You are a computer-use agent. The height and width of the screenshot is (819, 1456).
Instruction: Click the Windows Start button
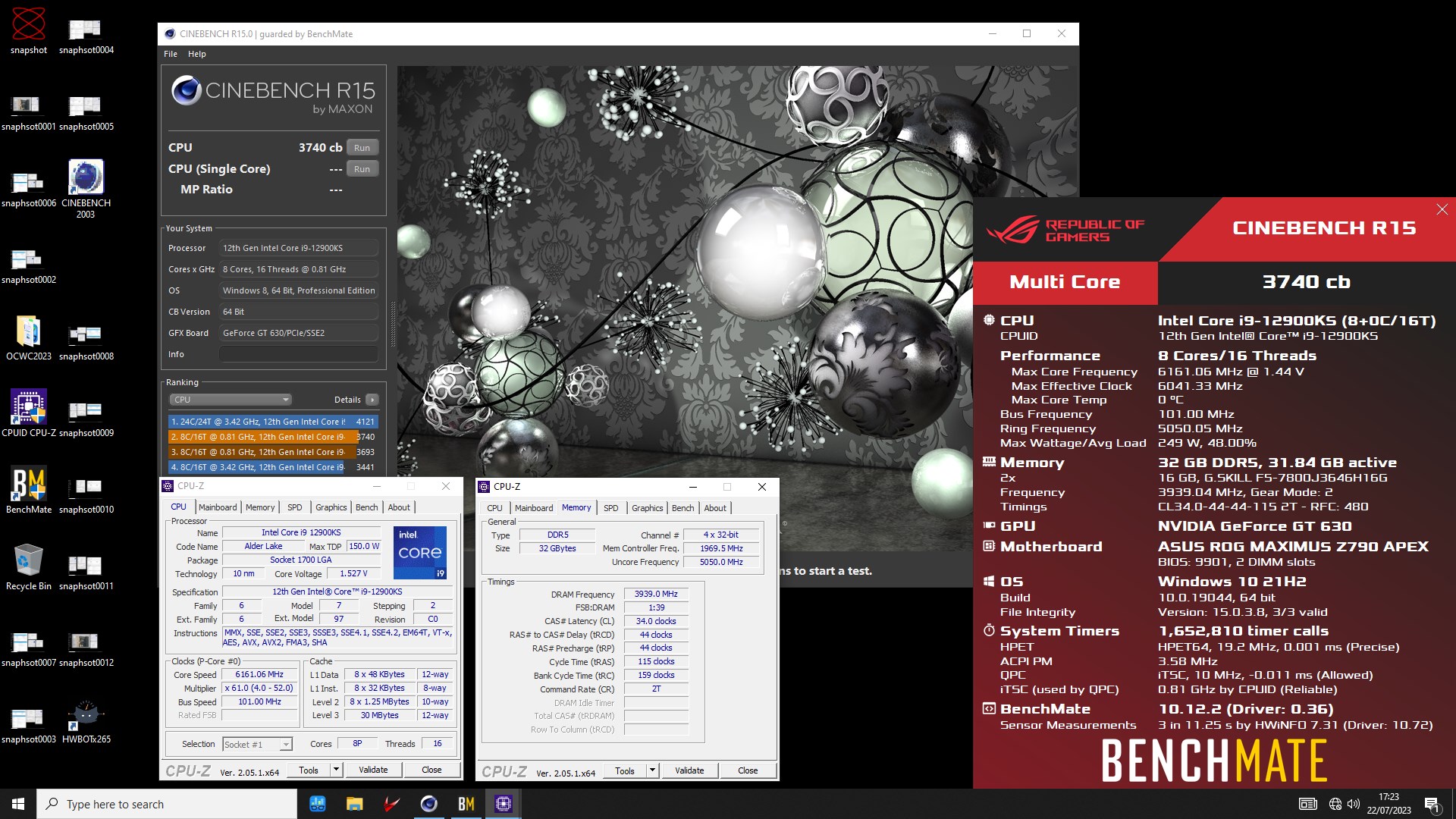coord(18,804)
